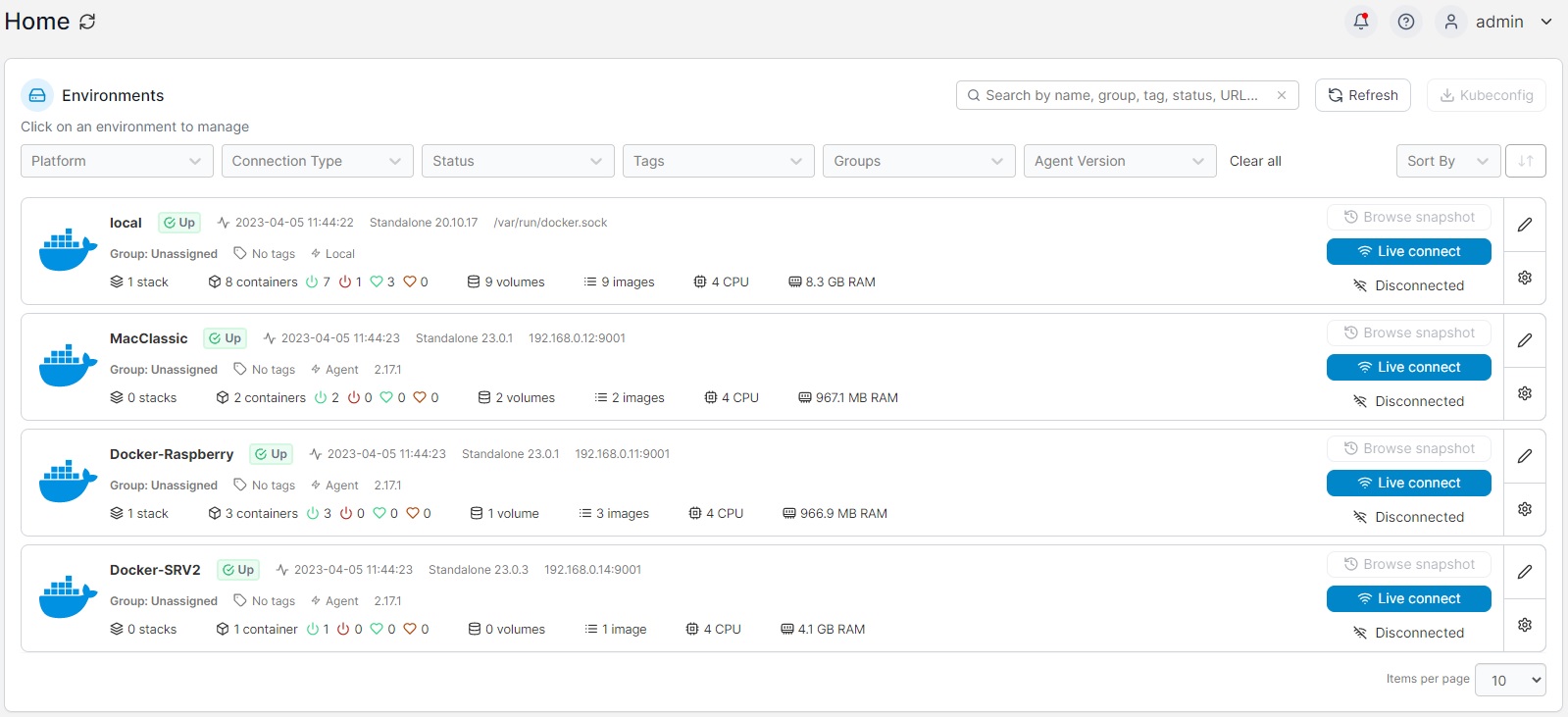1568x717 pixels.
Task: Clear the search field with the X icon
Action: (x=1281, y=95)
